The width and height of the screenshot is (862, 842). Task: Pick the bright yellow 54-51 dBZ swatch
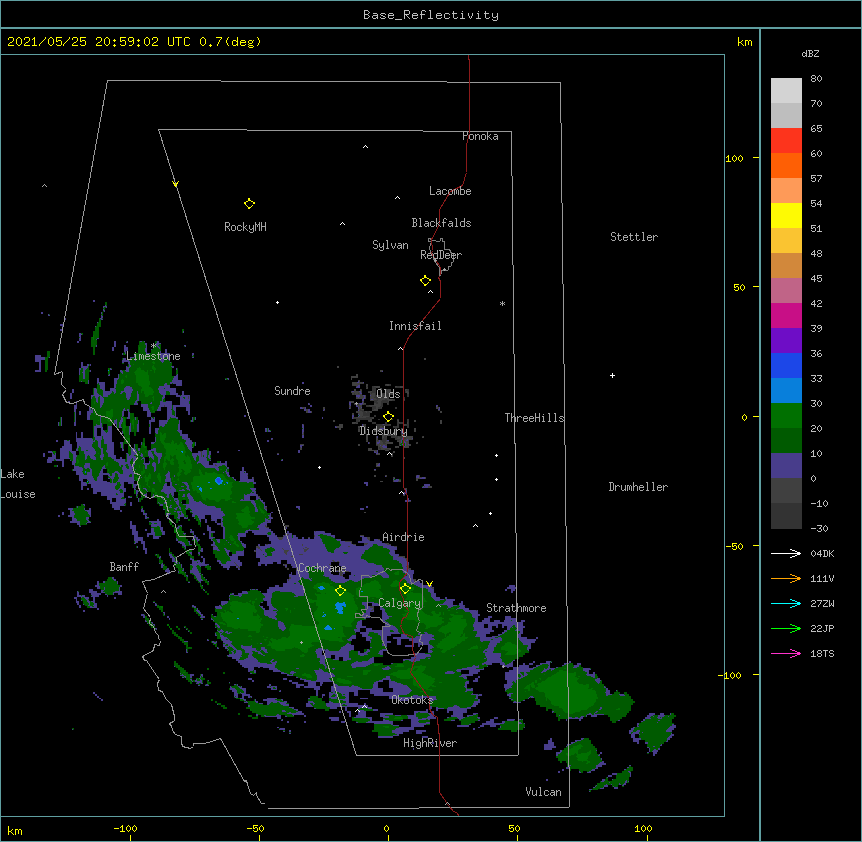(x=786, y=215)
